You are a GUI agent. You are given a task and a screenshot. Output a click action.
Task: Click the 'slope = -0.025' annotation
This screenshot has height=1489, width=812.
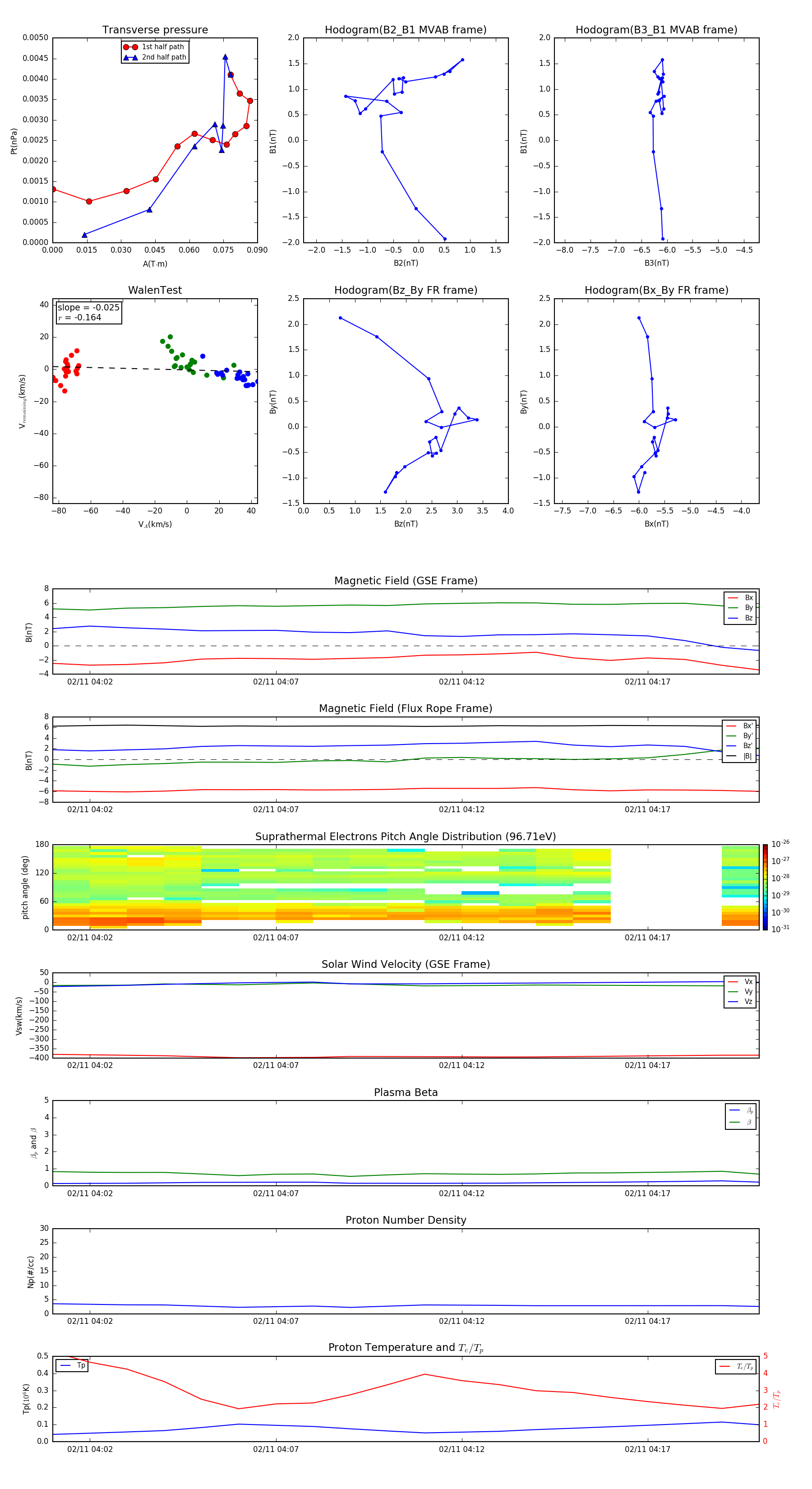coord(88,308)
